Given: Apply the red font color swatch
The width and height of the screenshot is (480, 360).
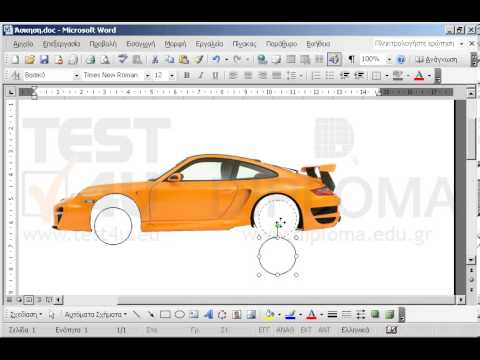Looking at the screenshot, I should pyautogui.click(x=420, y=76).
